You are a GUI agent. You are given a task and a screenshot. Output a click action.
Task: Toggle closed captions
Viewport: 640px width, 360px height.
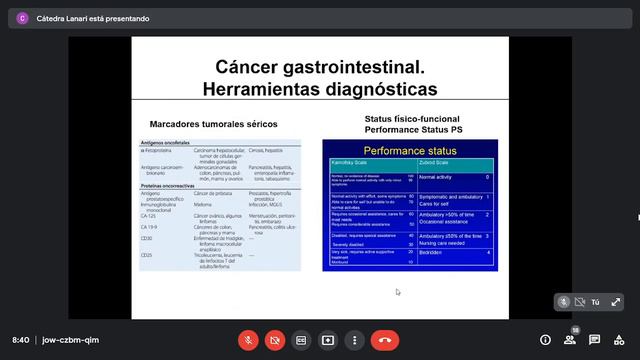[x=301, y=340]
